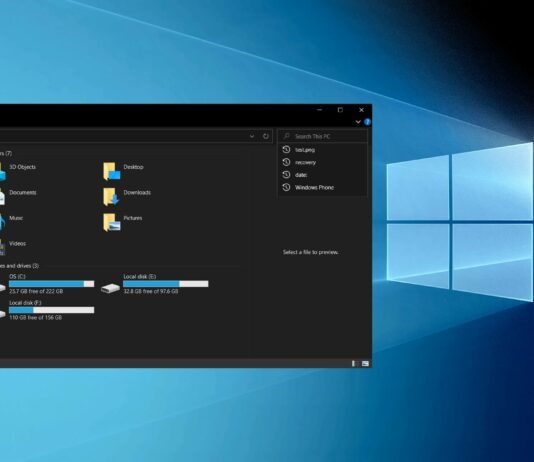Viewport: 534px width, 462px height.
Task: Open the Pictures folder icon
Action: [112, 222]
